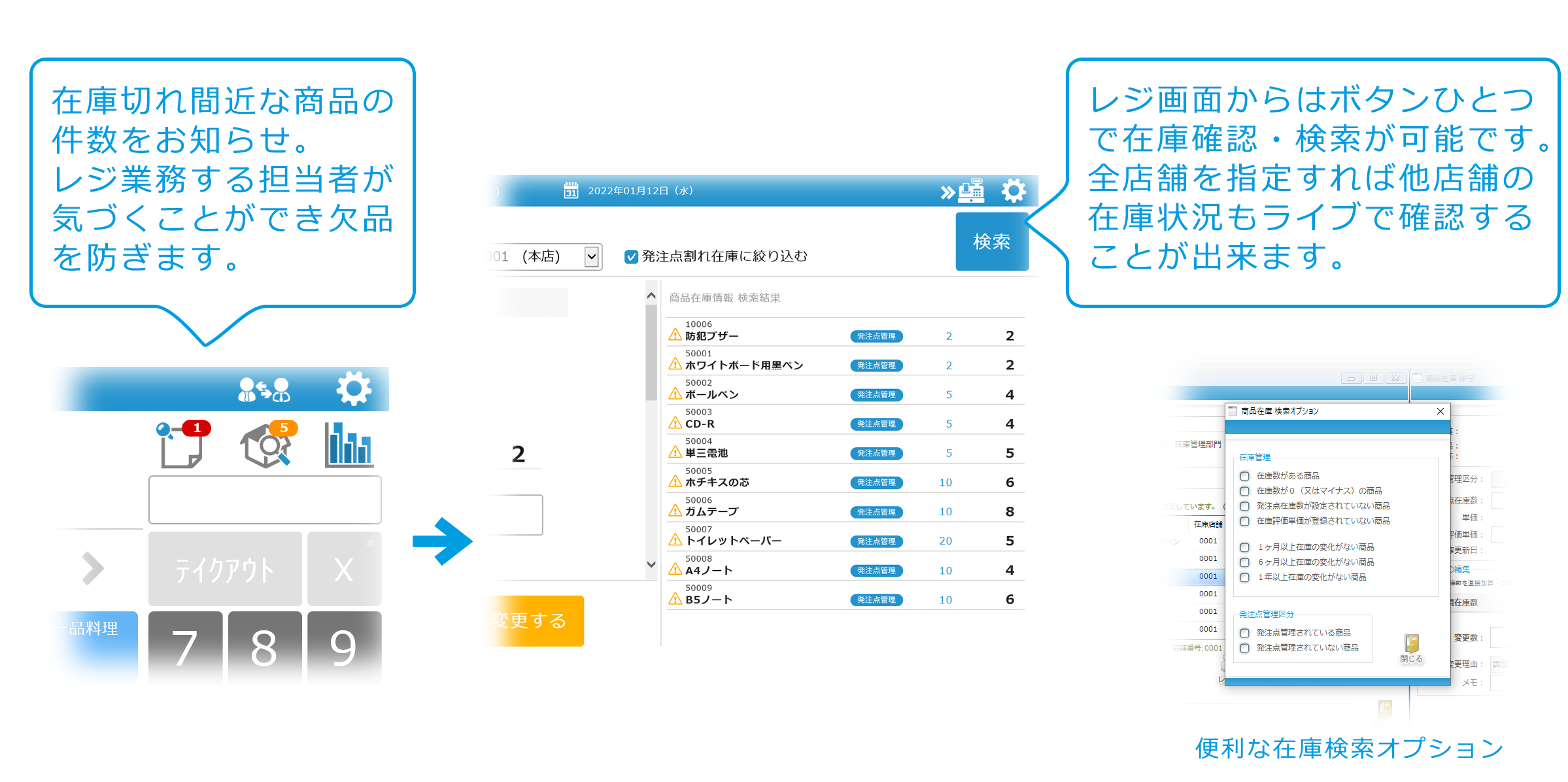Click the cash register icon in stock header
This screenshot has height=782, width=1568.
[971, 190]
